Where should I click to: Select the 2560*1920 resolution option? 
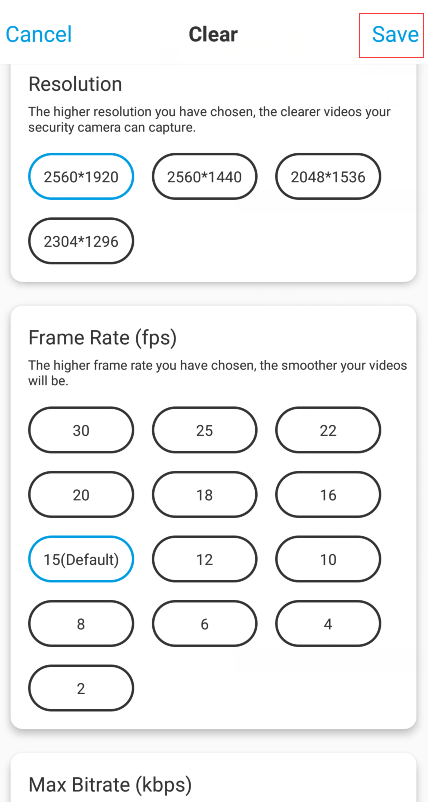pyautogui.click(x=81, y=177)
